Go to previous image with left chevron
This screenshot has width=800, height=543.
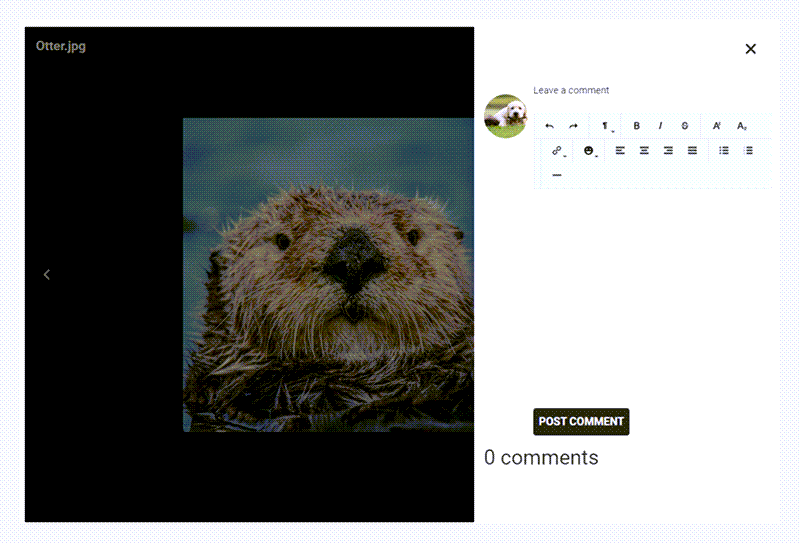46,275
